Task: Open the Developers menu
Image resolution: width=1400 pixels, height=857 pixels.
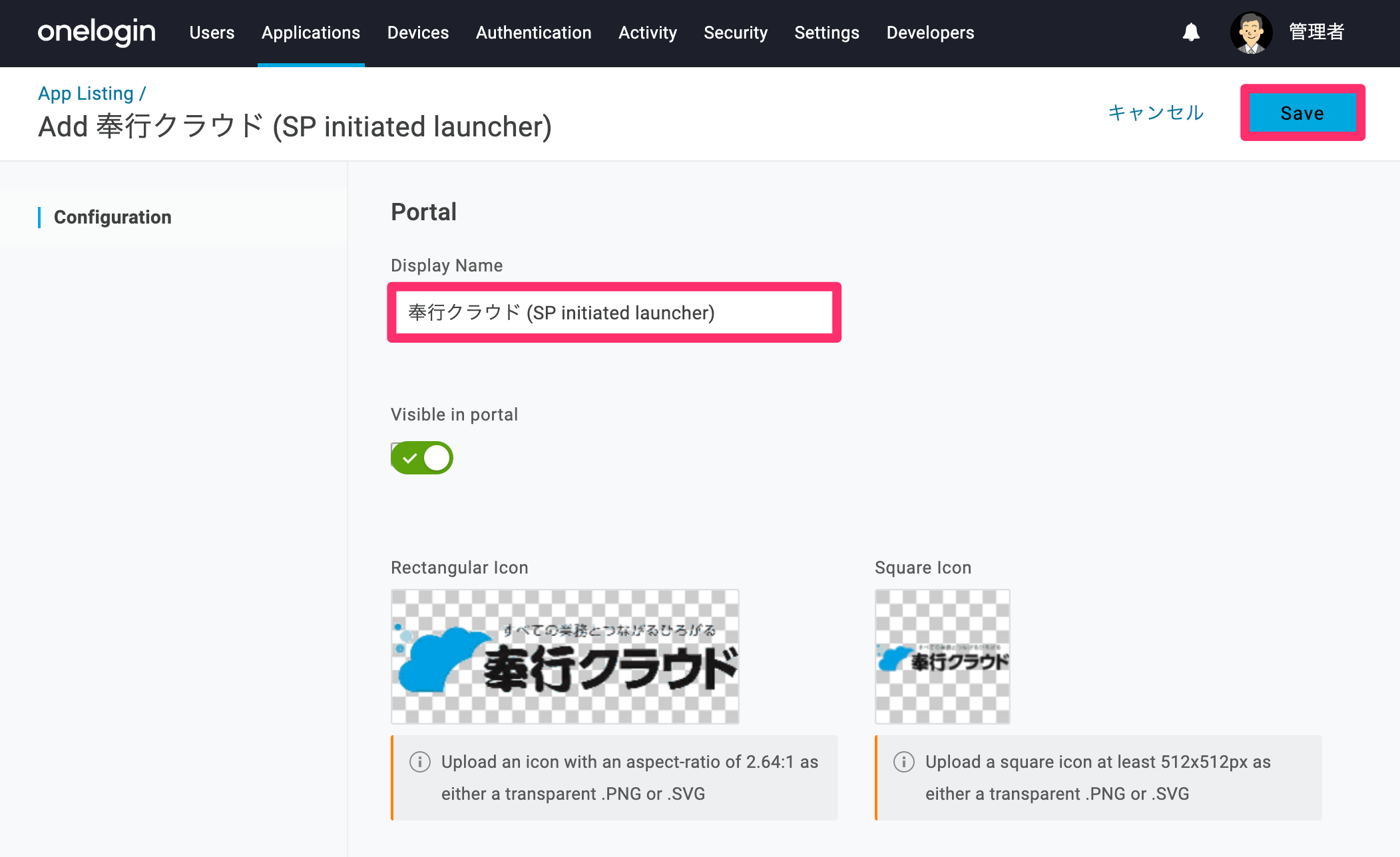Action: click(930, 33)
